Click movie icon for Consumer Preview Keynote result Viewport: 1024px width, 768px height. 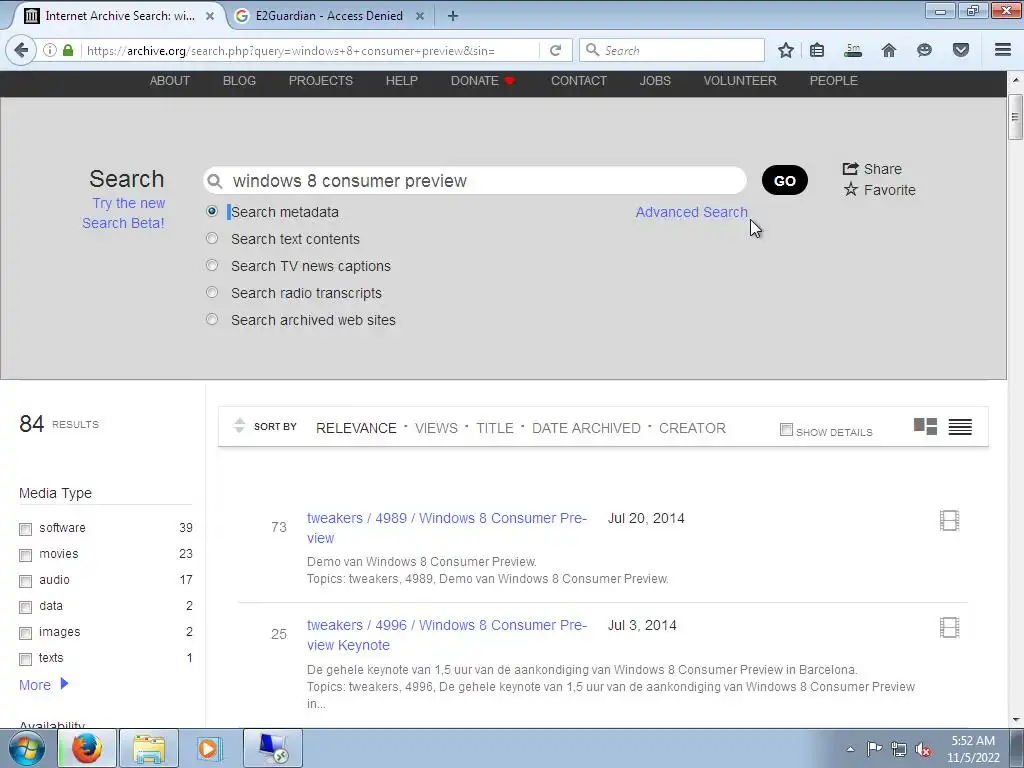click(950, 628)
